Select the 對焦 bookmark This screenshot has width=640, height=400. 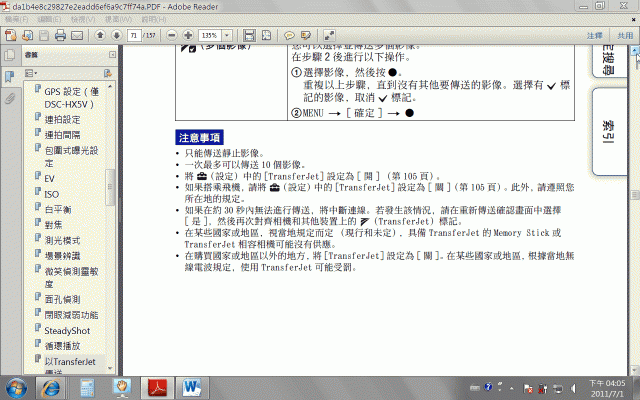(x=53, y=225)
